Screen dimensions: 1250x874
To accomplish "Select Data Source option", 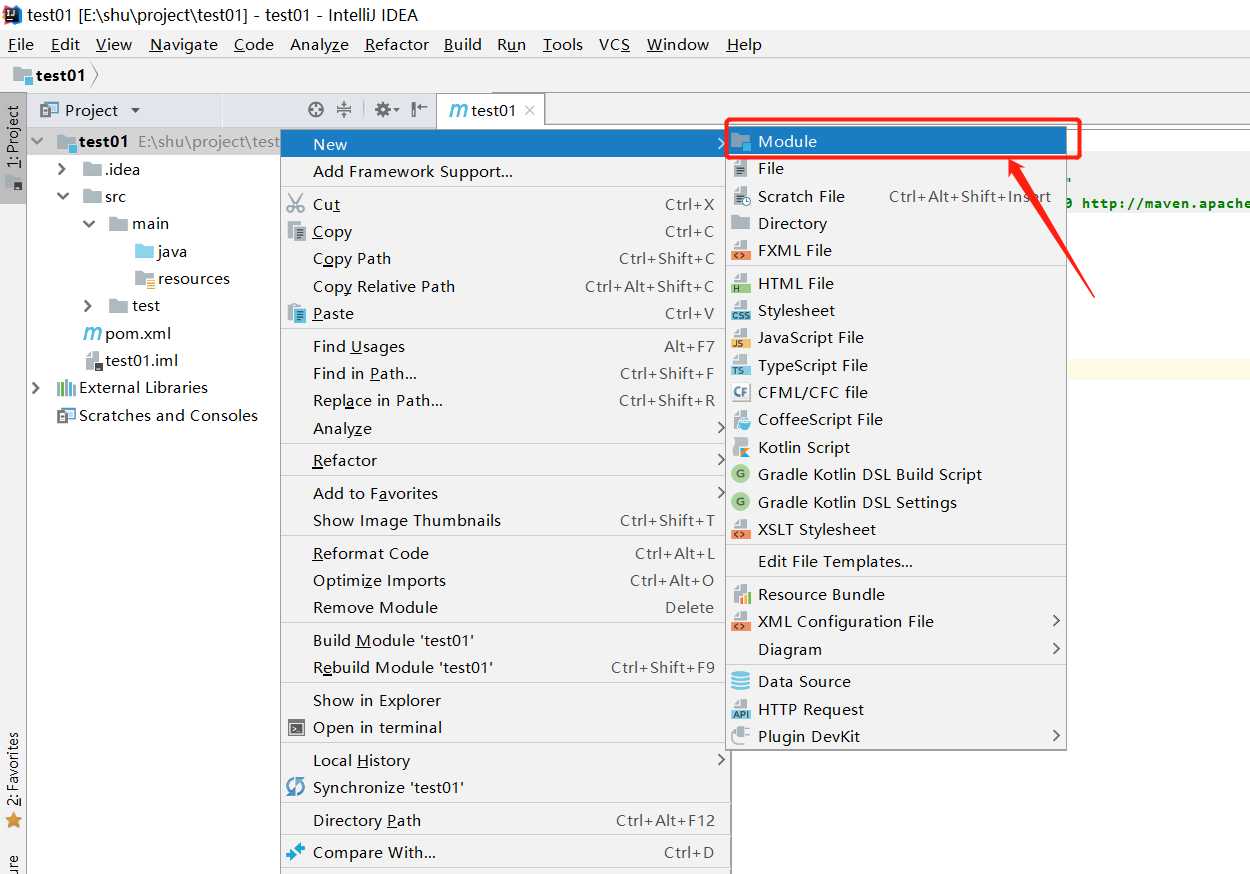I will pyautogui.click(x=896, y=681).
